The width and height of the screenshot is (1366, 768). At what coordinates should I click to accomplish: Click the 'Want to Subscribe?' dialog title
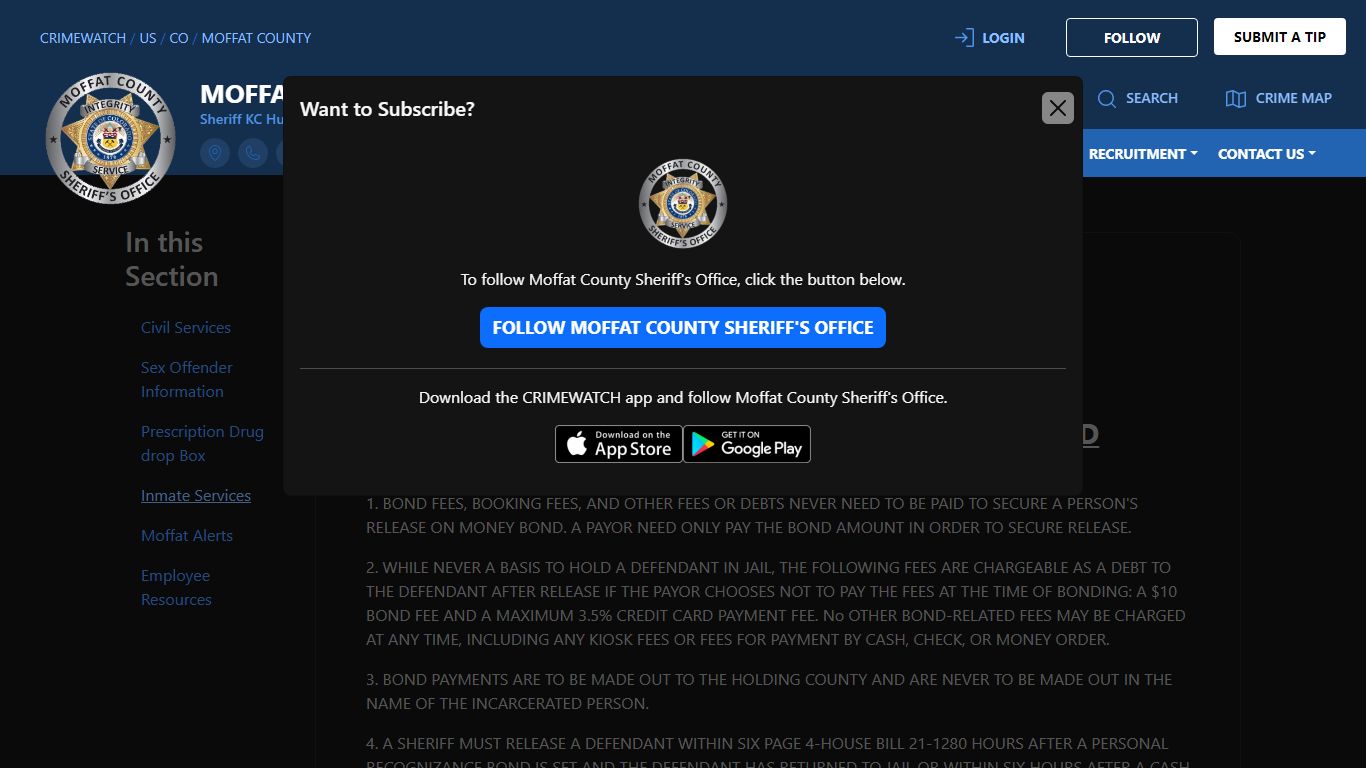click(387, 109)
